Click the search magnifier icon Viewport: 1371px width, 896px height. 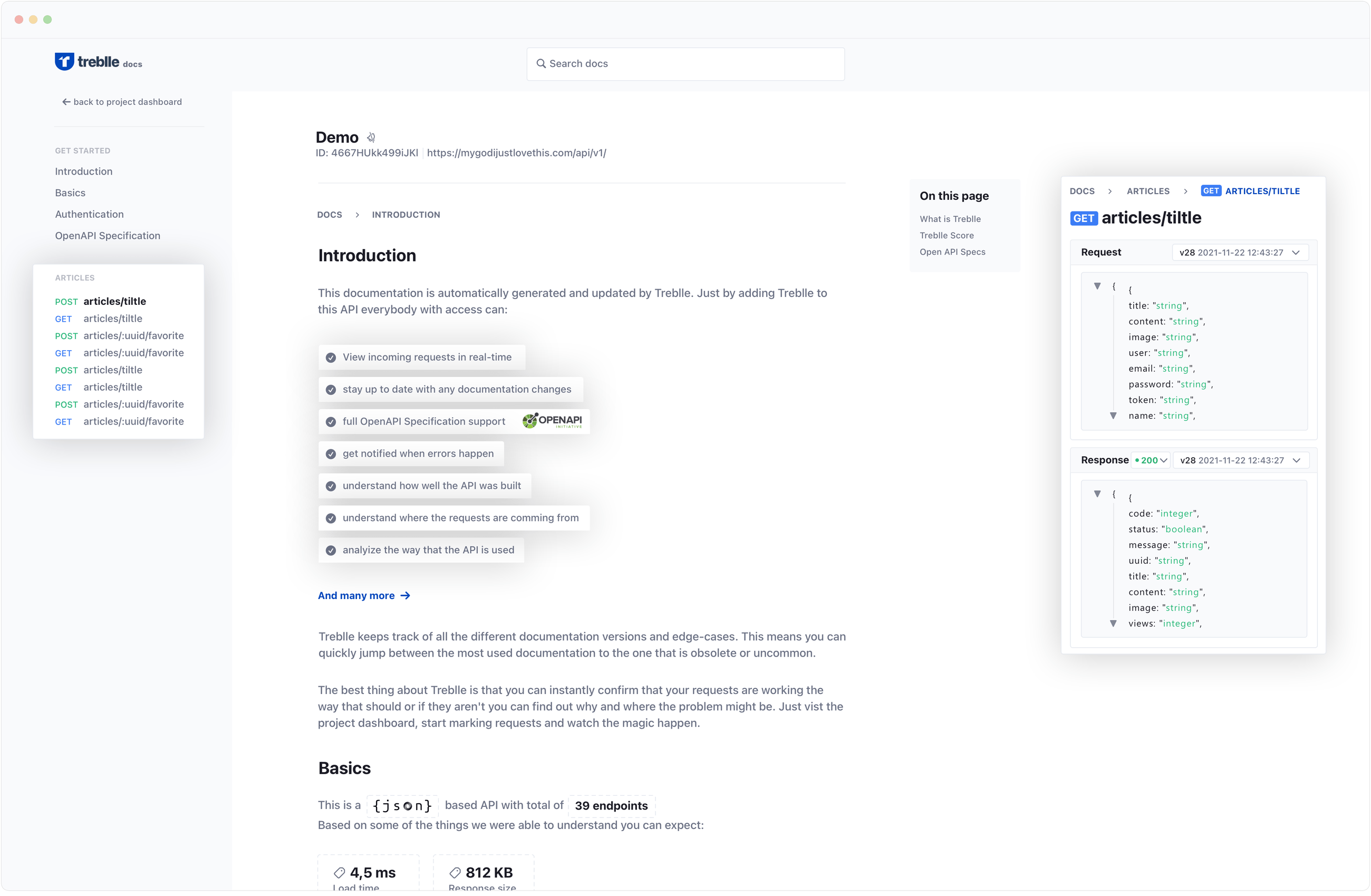(x=541, y=63)
